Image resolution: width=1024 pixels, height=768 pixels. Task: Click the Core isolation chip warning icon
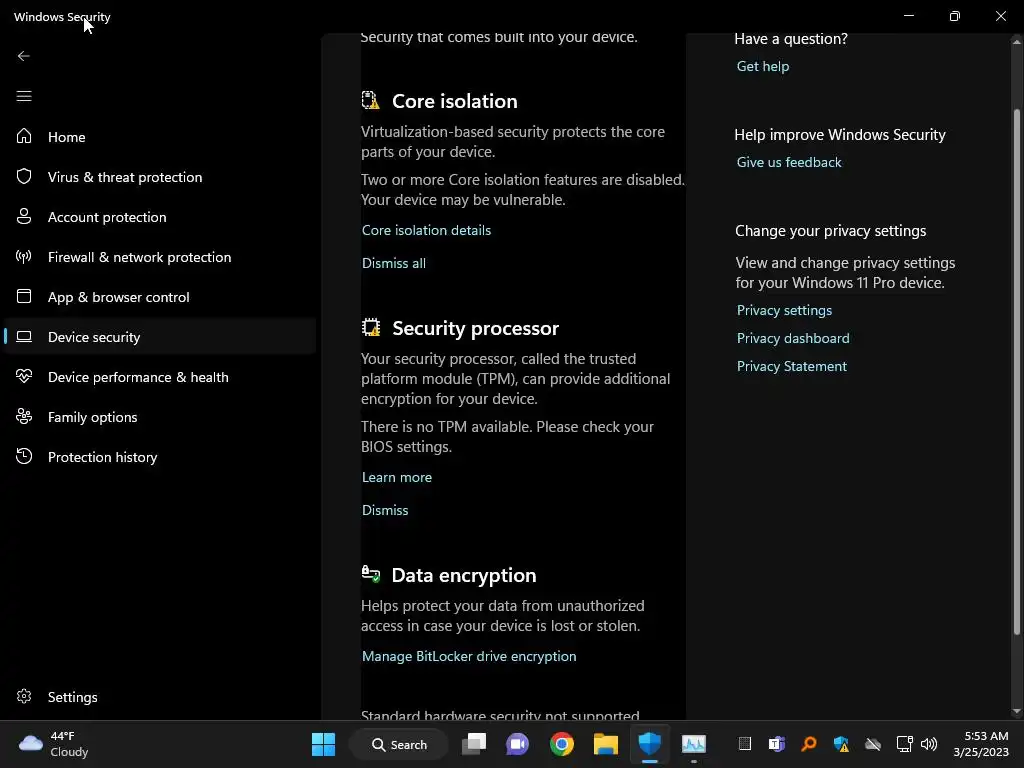370,101
